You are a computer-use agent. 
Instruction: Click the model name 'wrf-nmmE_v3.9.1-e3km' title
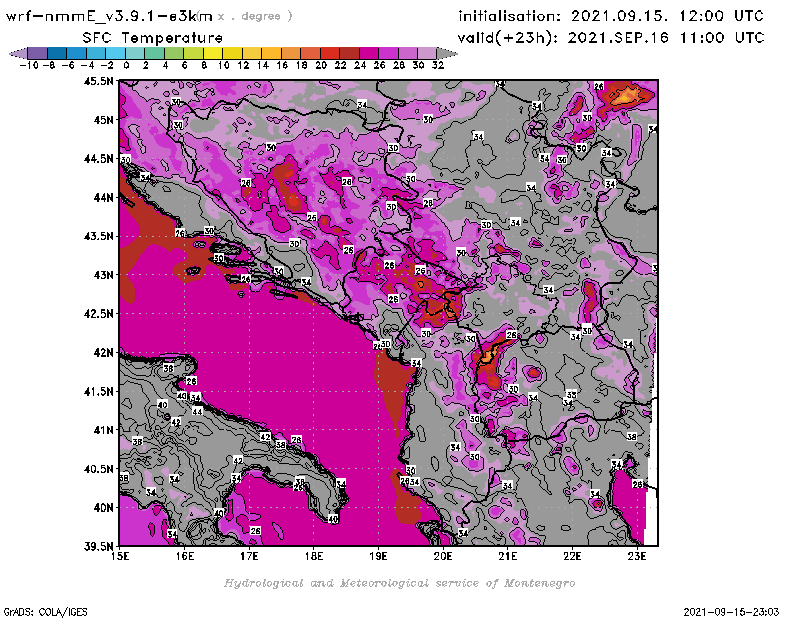109,16
